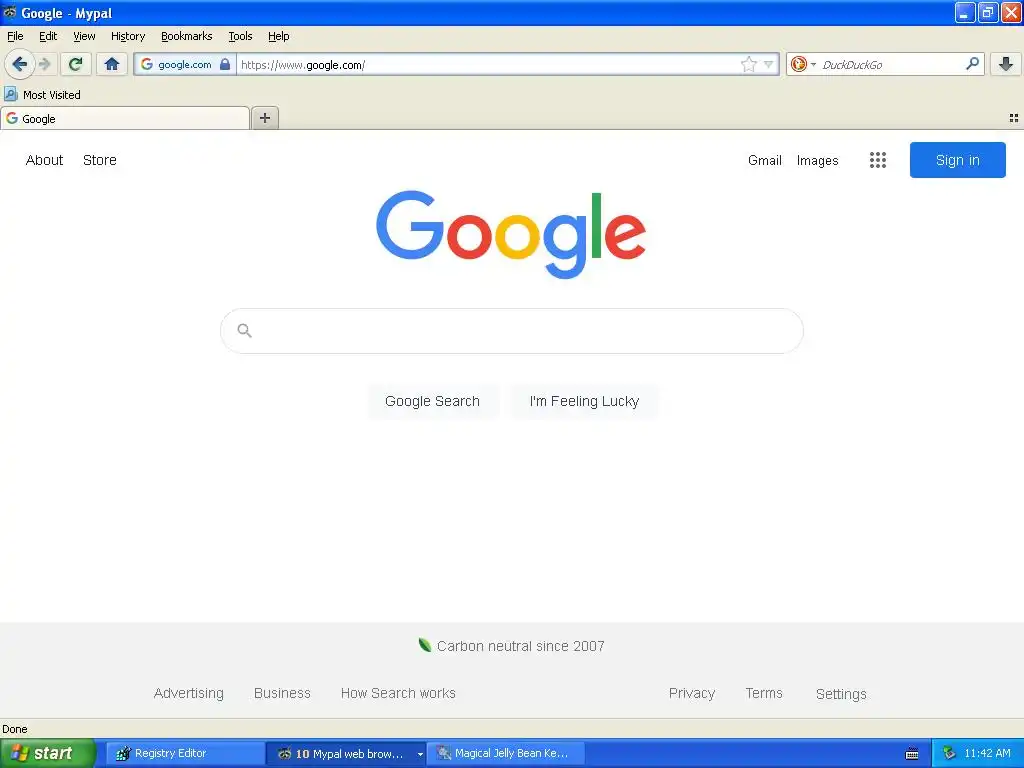Focus the Google search input field

tap(512, 330)
